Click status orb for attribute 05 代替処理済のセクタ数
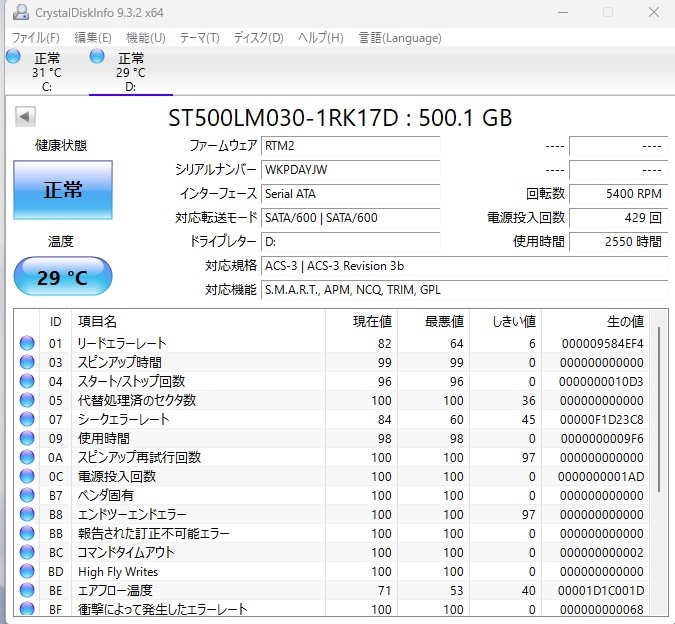 coord(27,400)
